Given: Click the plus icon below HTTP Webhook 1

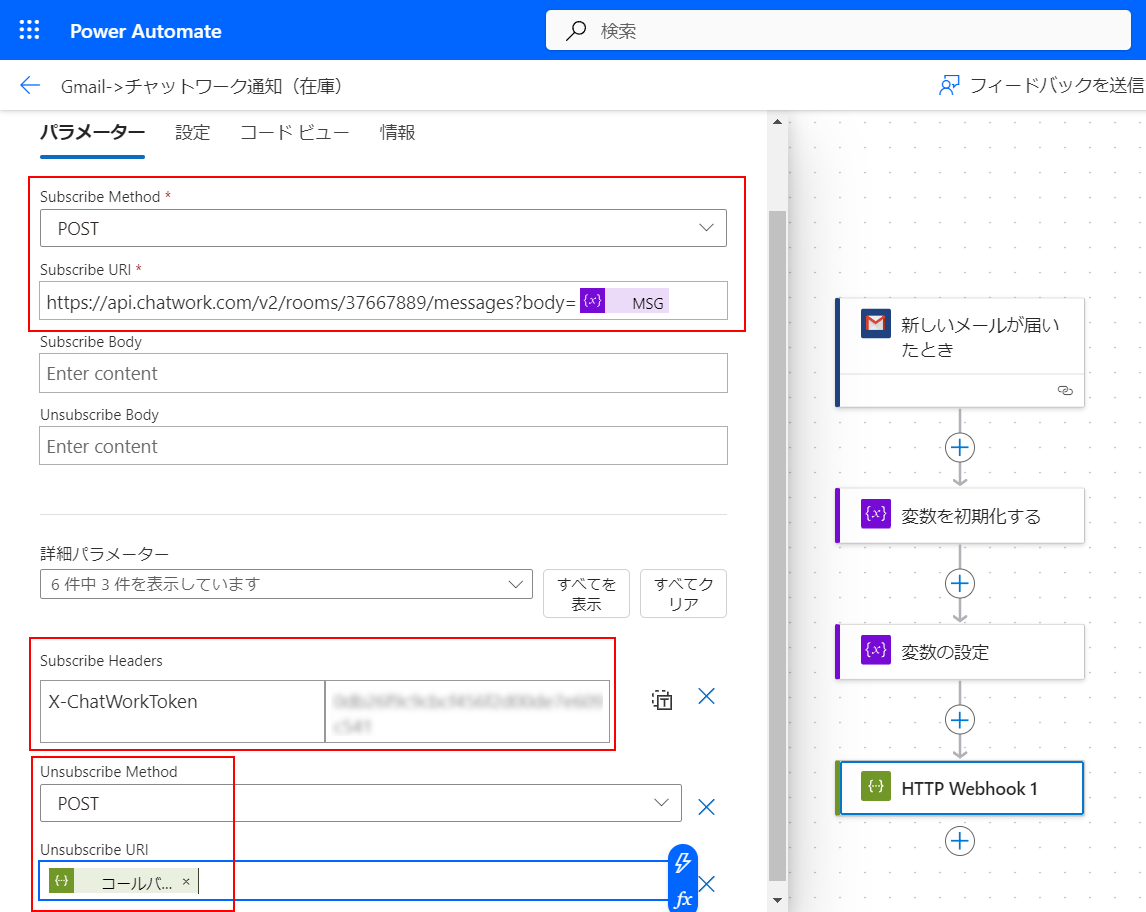Looking at the screenshot, I should click(959, 841).
